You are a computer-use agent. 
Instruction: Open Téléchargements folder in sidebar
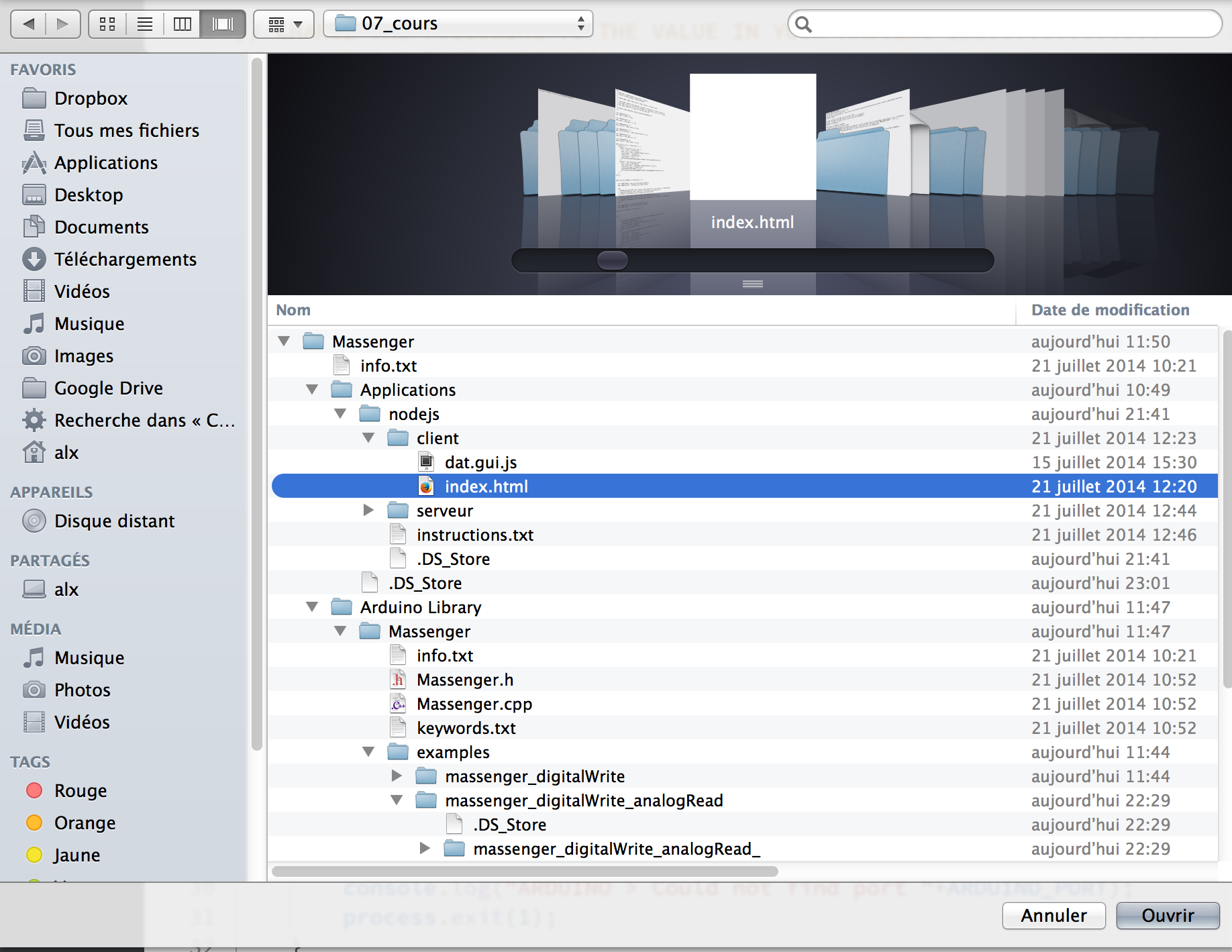point(125,260)
